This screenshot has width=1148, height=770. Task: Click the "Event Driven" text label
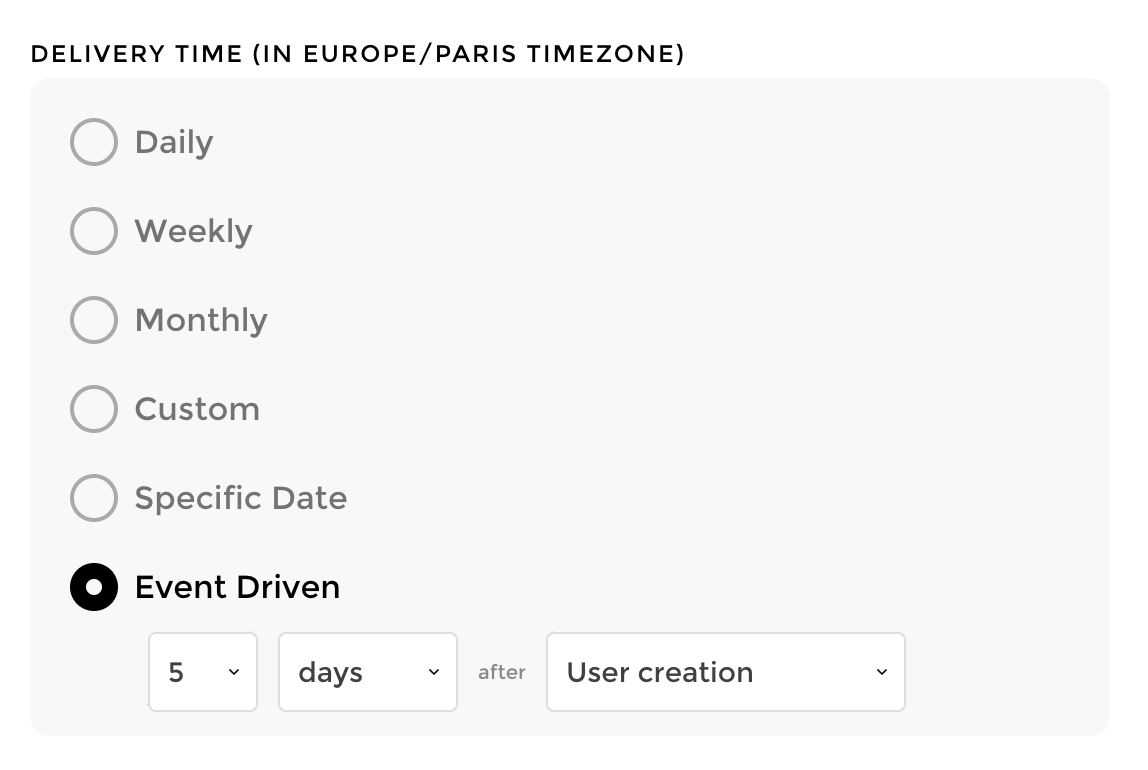click(x=237, y=587)
